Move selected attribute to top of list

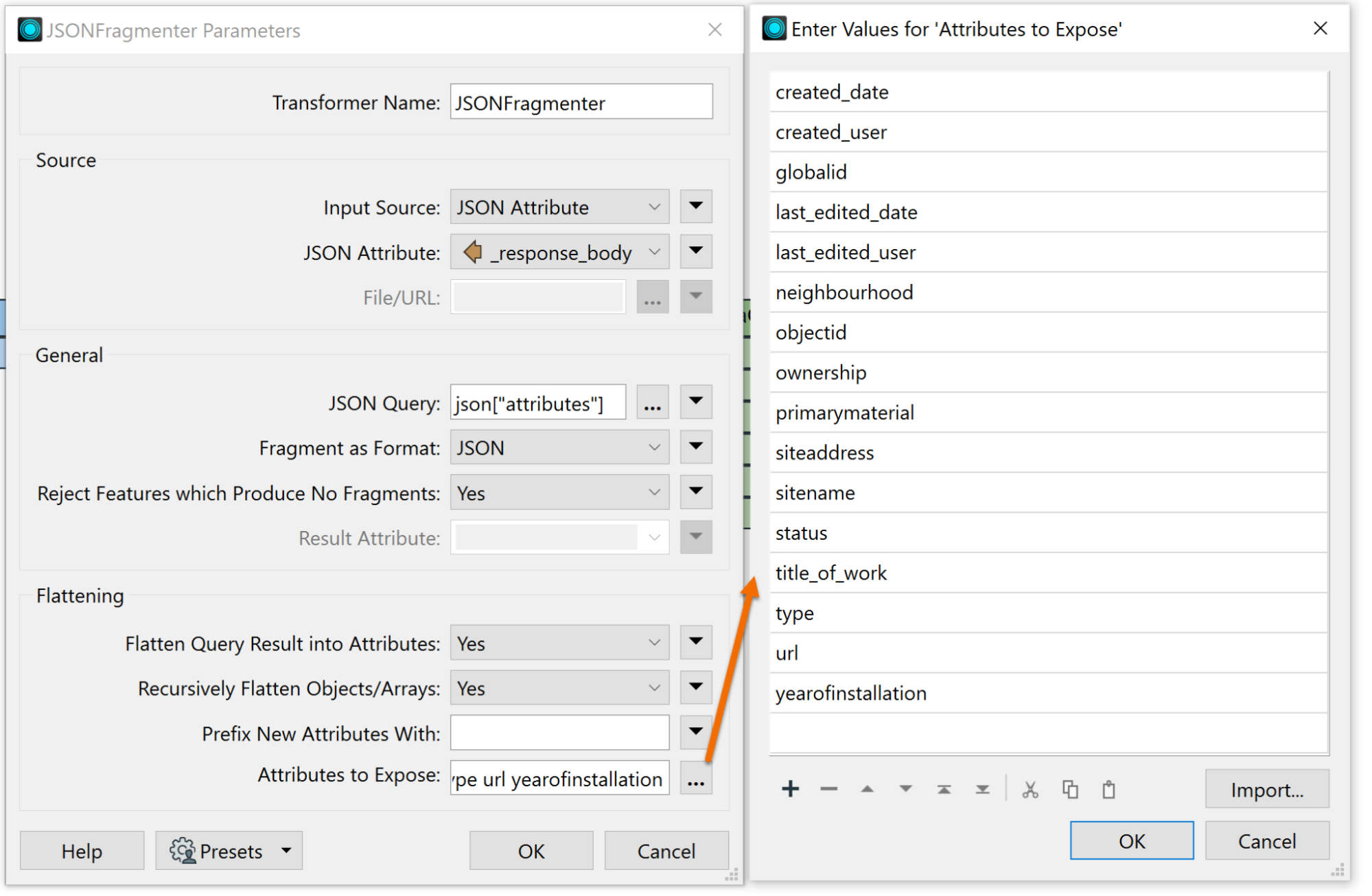[944, 789]
